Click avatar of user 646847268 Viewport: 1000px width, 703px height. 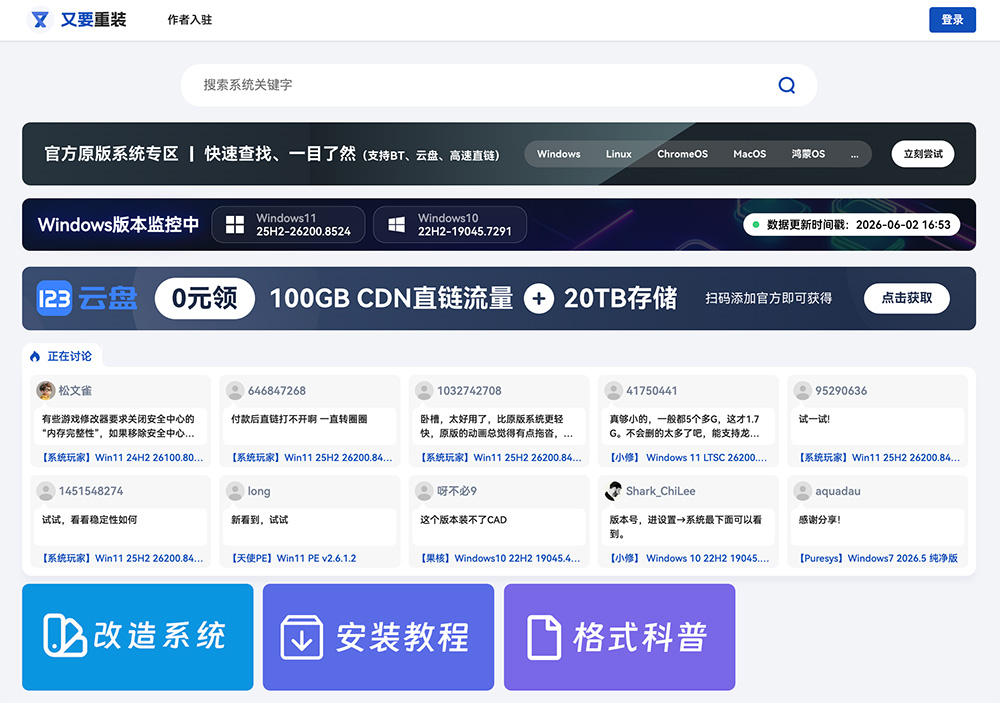point(235,390)
